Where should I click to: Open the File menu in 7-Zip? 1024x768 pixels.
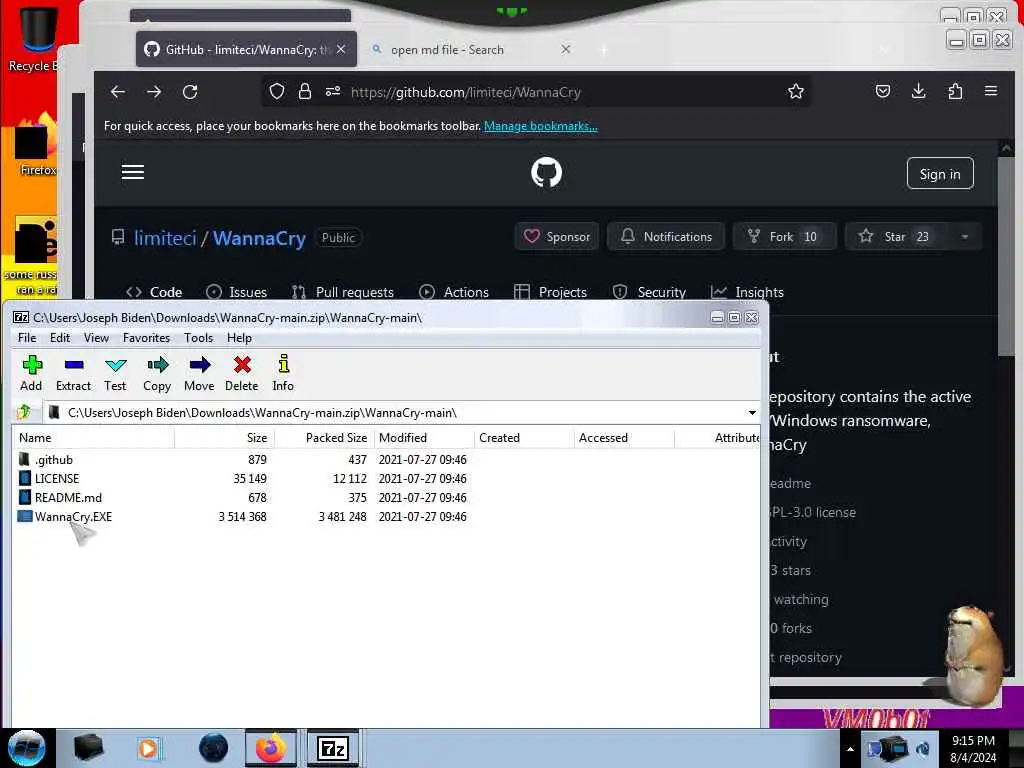click(27, 338)
